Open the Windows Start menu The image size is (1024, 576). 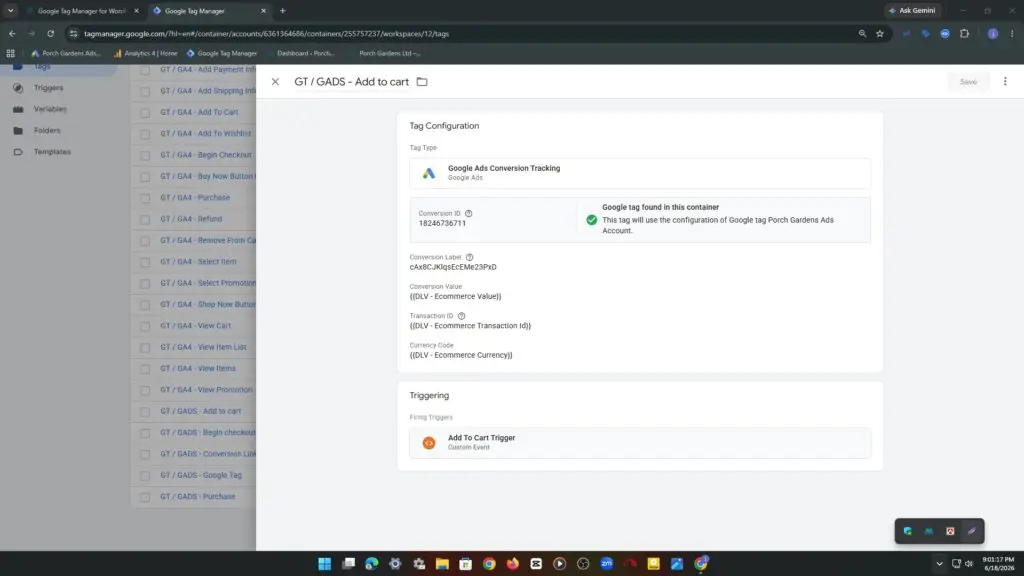tap(325, 564)
